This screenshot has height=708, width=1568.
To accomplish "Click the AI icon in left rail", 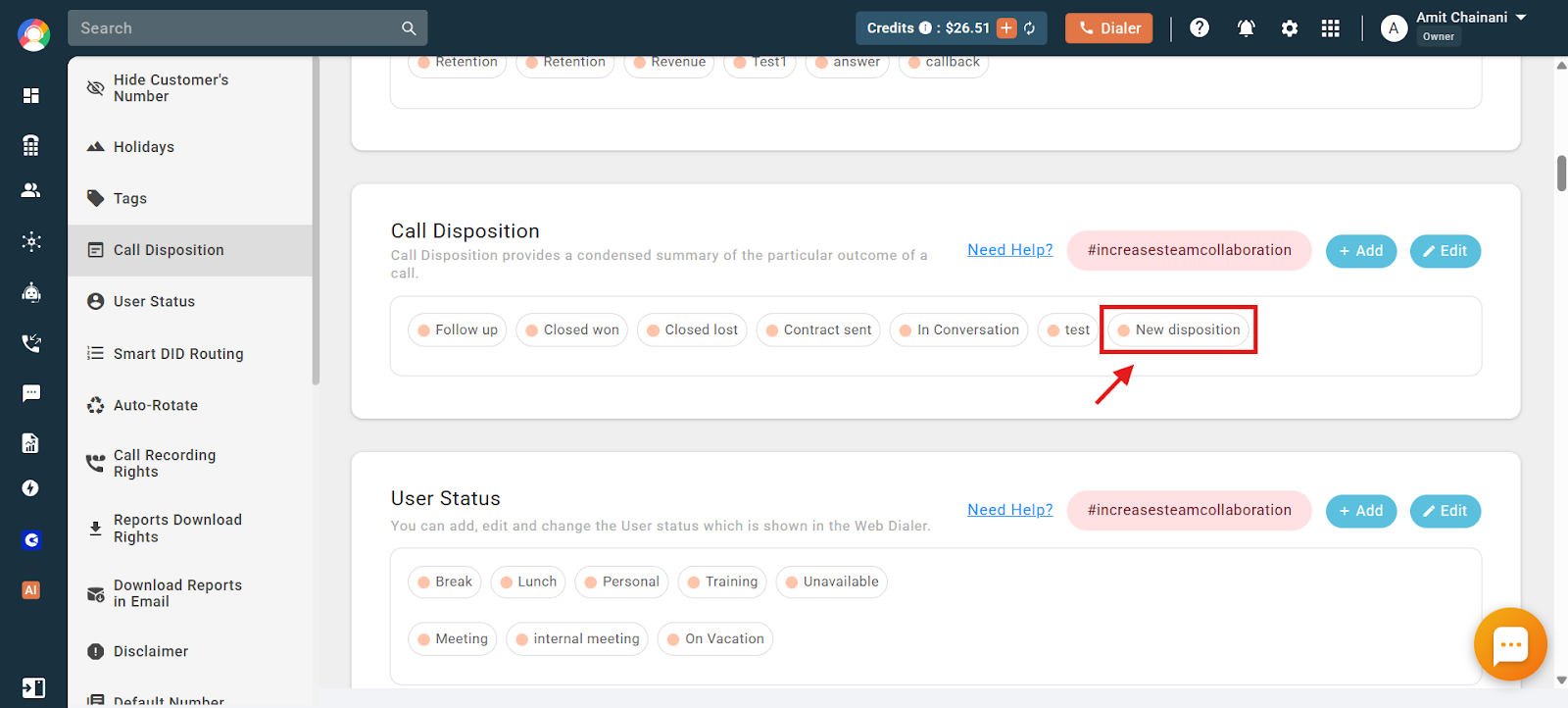I will (31, 590).
